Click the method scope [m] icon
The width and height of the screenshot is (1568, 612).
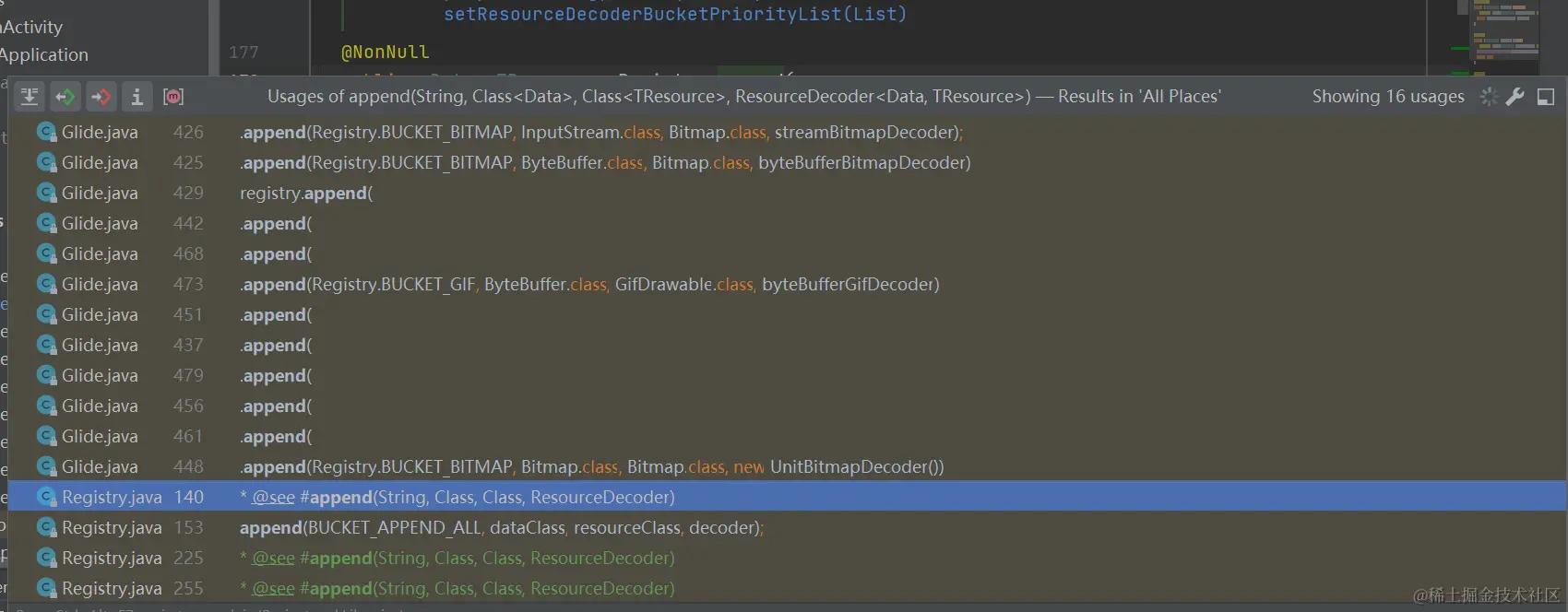click(x=173, y=97)
